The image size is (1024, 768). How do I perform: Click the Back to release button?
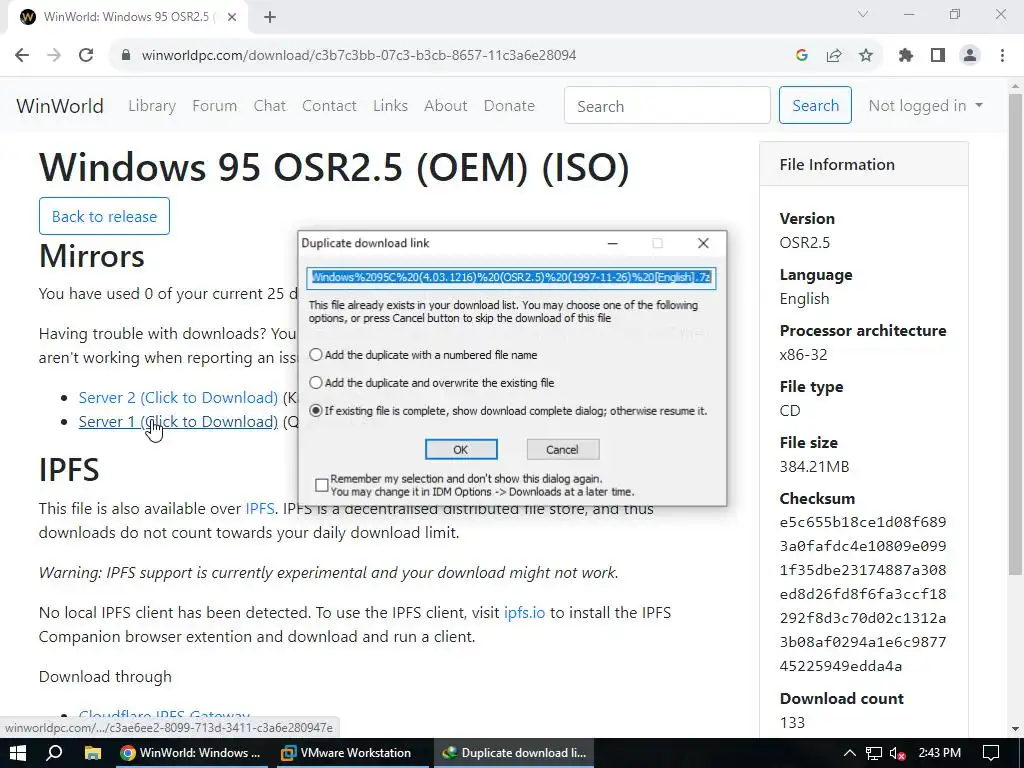click(x=104, y=216)
